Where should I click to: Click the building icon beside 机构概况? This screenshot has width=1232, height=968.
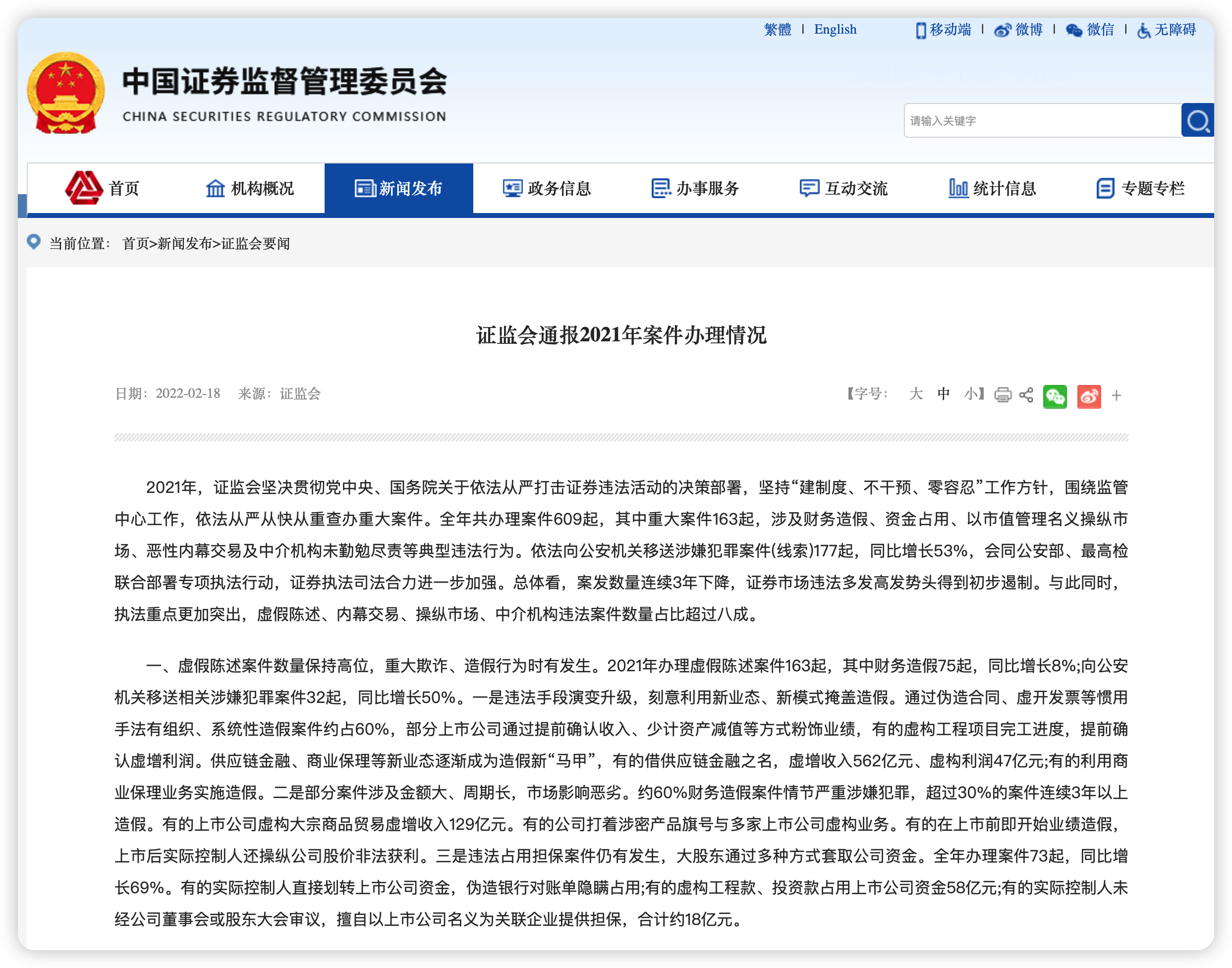click(x=215, y=188)
